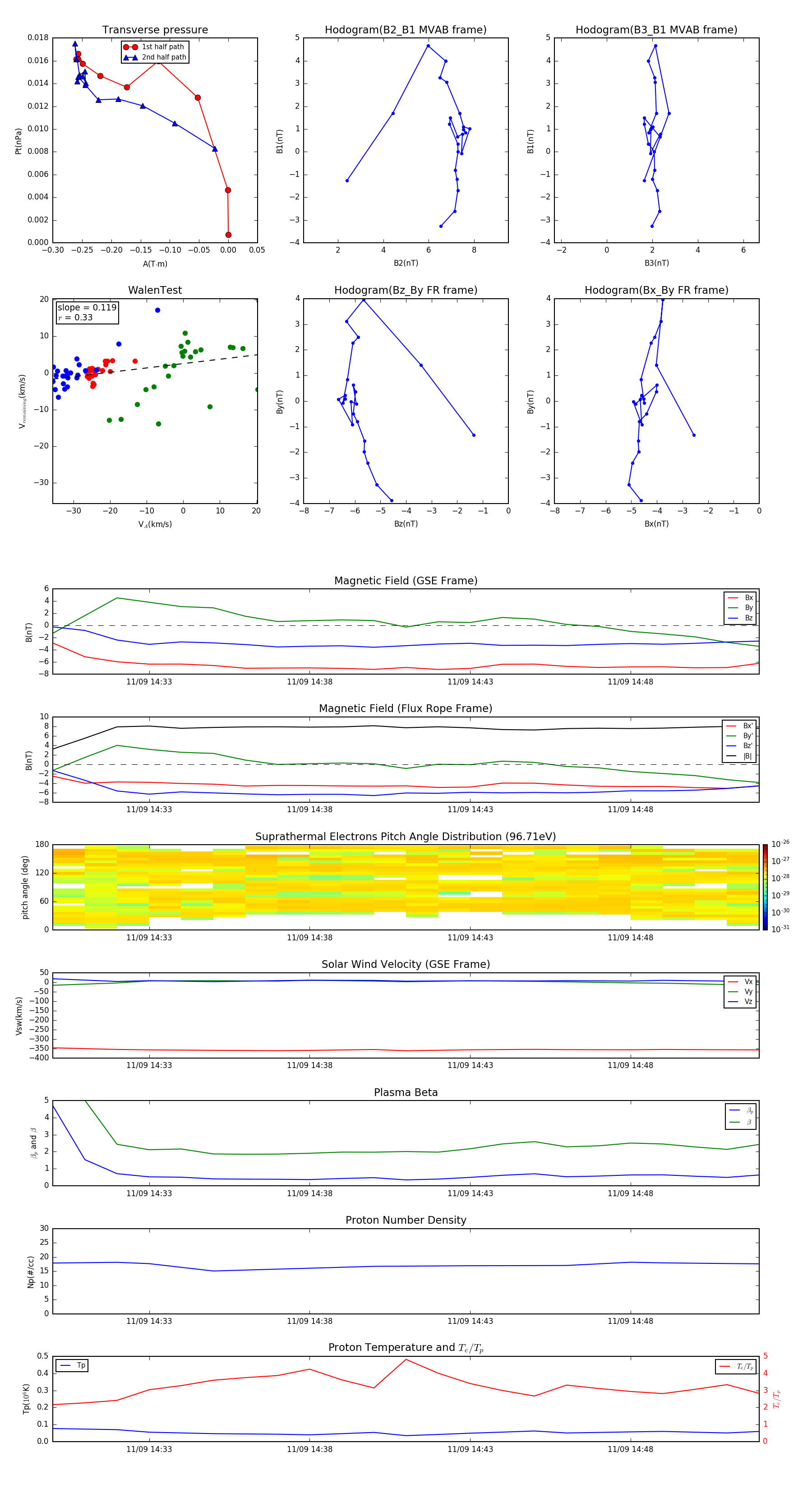812x1489 pixels.
Task: Click '11/09 14:33' tick under Plasma Beta plot
Action: (x=149, y=1193)
